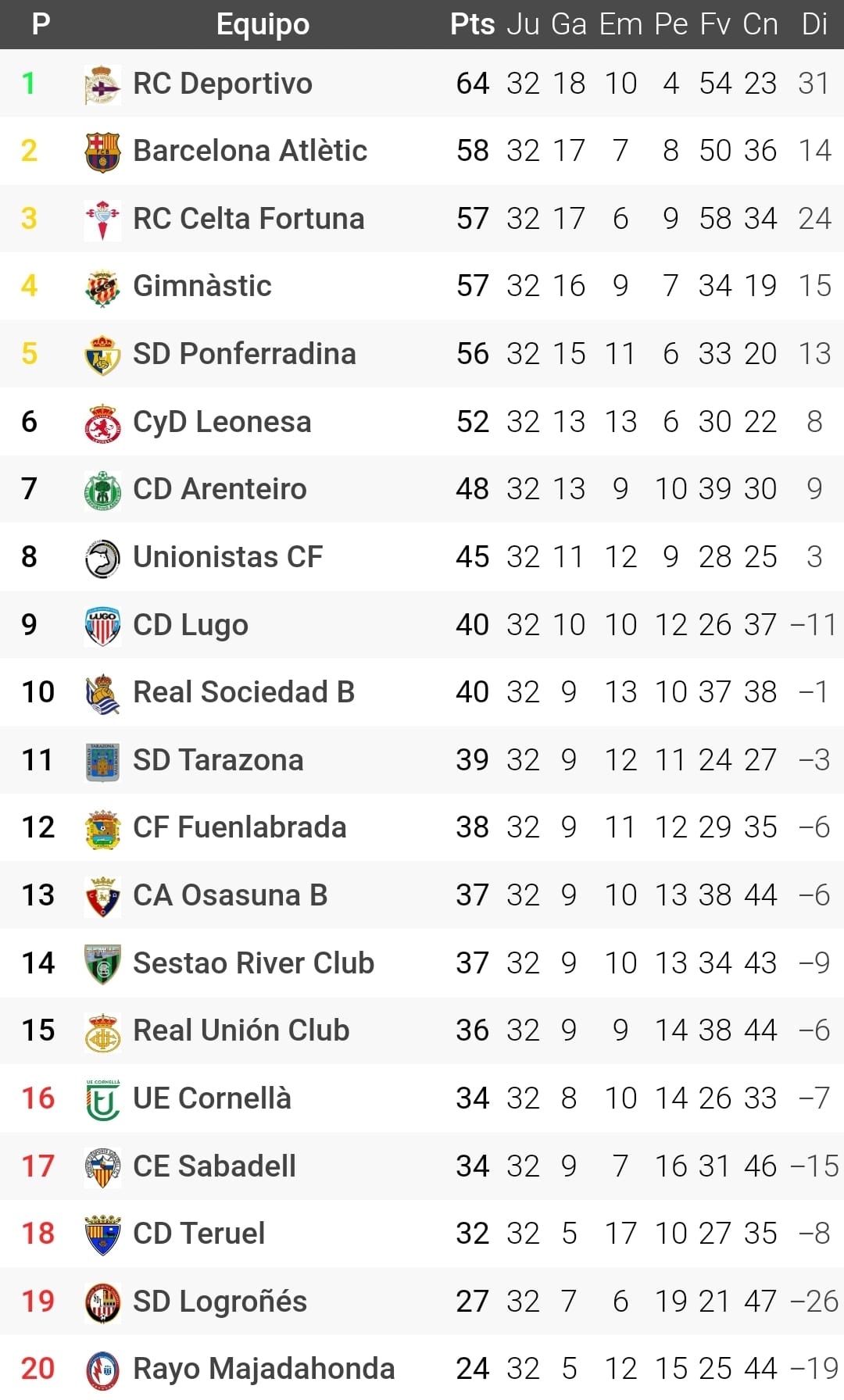Click the RC Celta Fortuna crest
Screen dimensions: 844x1400
click(102, 219)
